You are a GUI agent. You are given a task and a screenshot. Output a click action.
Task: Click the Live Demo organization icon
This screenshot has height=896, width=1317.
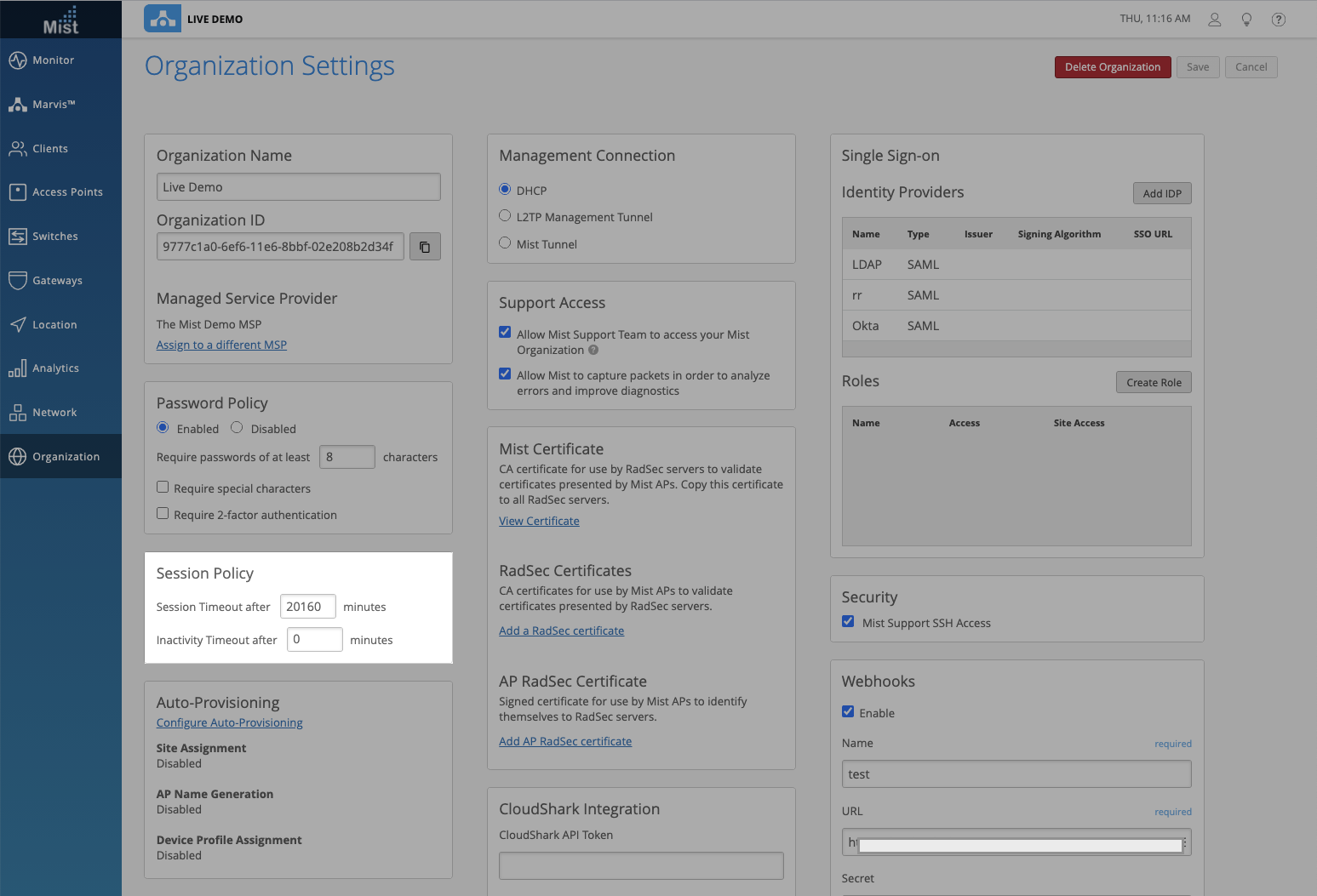pos(162,19)
